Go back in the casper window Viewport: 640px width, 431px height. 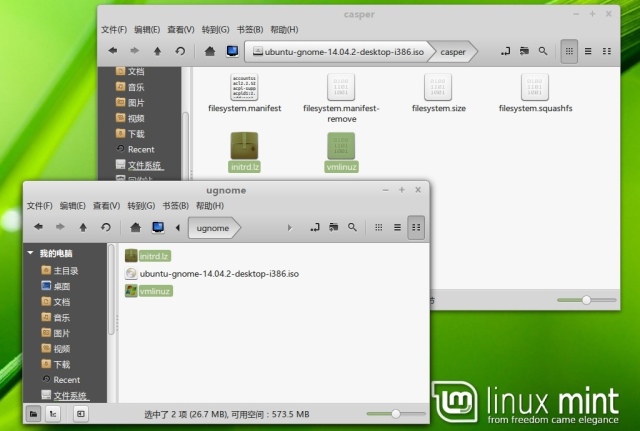113,51
